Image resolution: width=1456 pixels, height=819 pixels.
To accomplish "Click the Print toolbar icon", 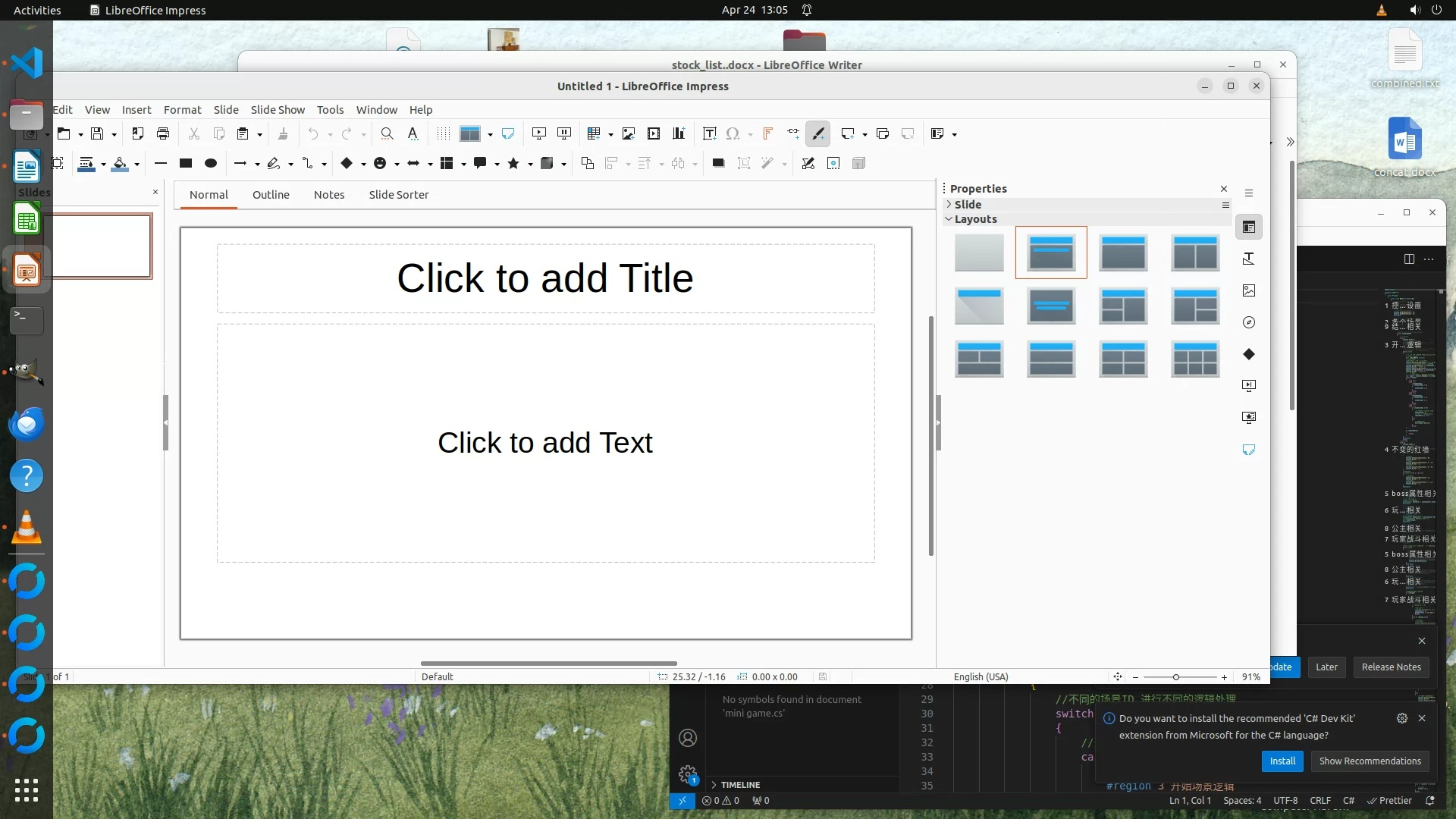I will 162,134.
